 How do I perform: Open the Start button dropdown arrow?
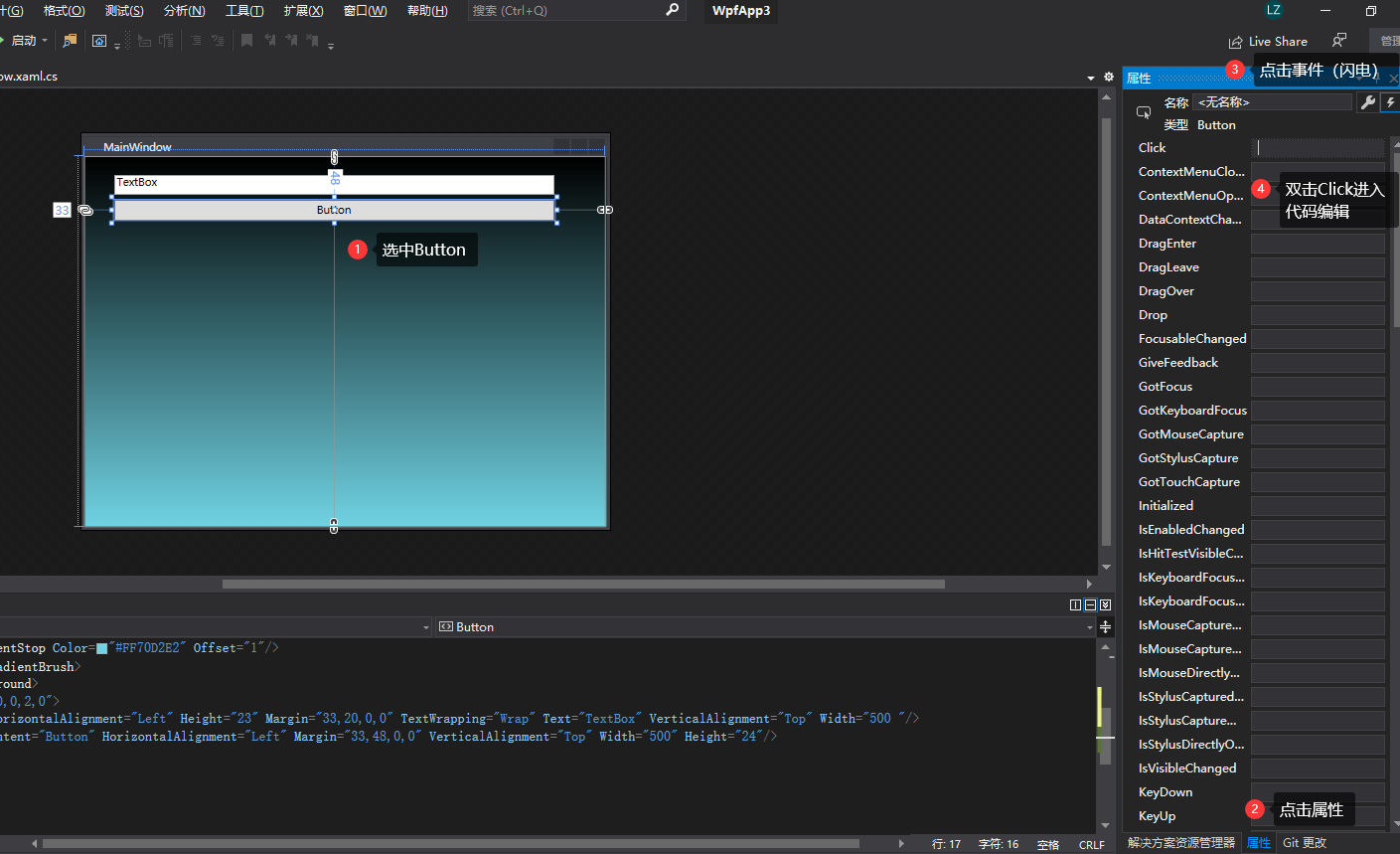pyautogui.click(x=45, y=41)
